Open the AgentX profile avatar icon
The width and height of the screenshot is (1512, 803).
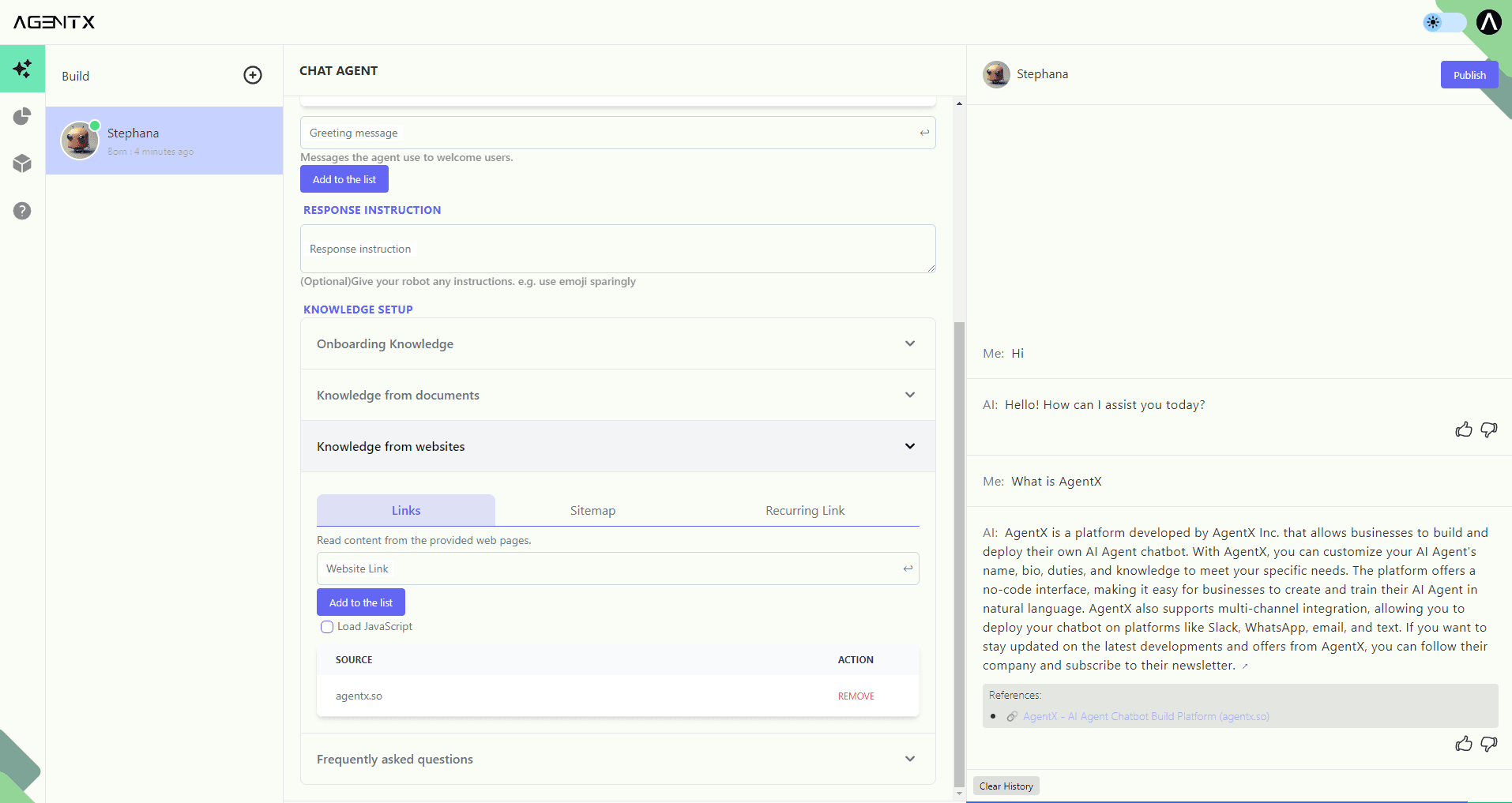click(x=1488, y=22)
